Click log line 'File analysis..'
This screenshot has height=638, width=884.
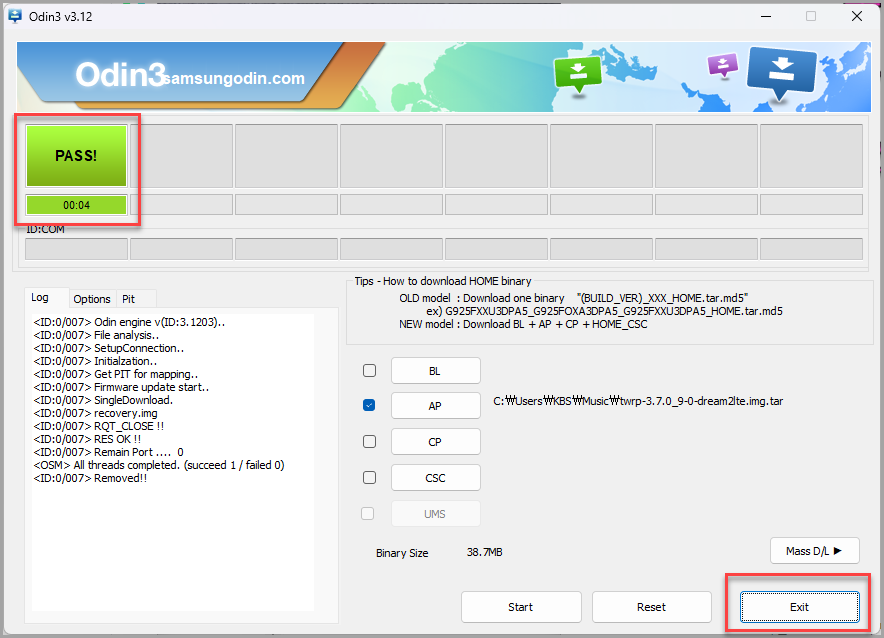click(x=96, y=335)
